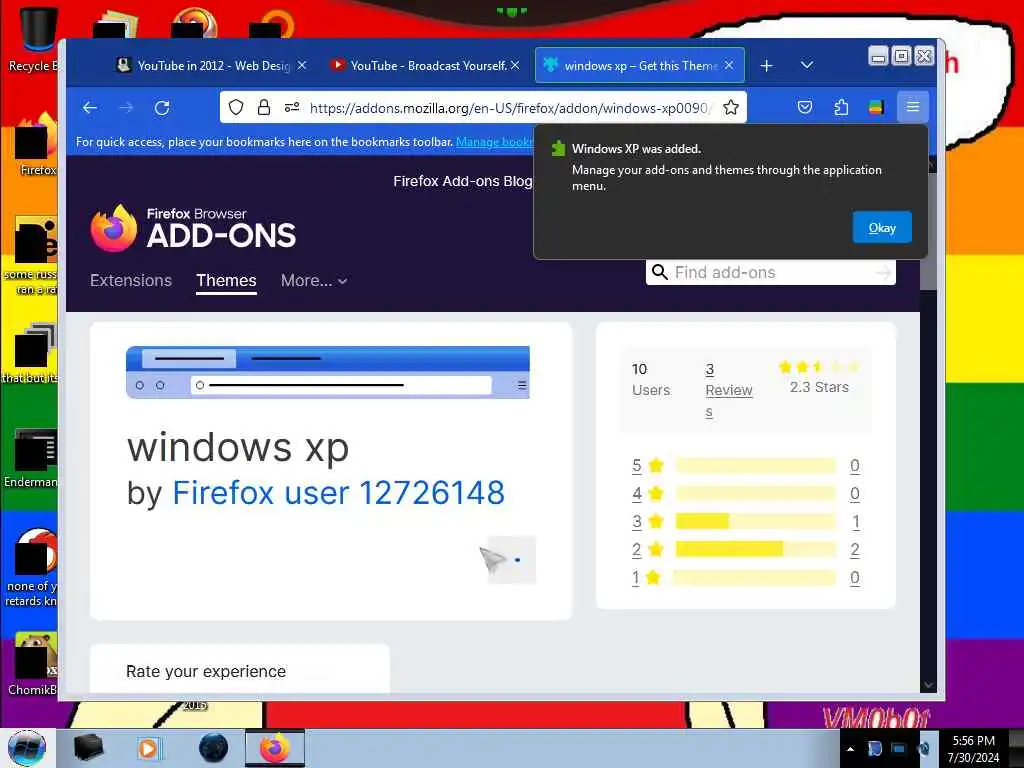
Task: Open the black box taskbar icon
Action: coord(89,748)
